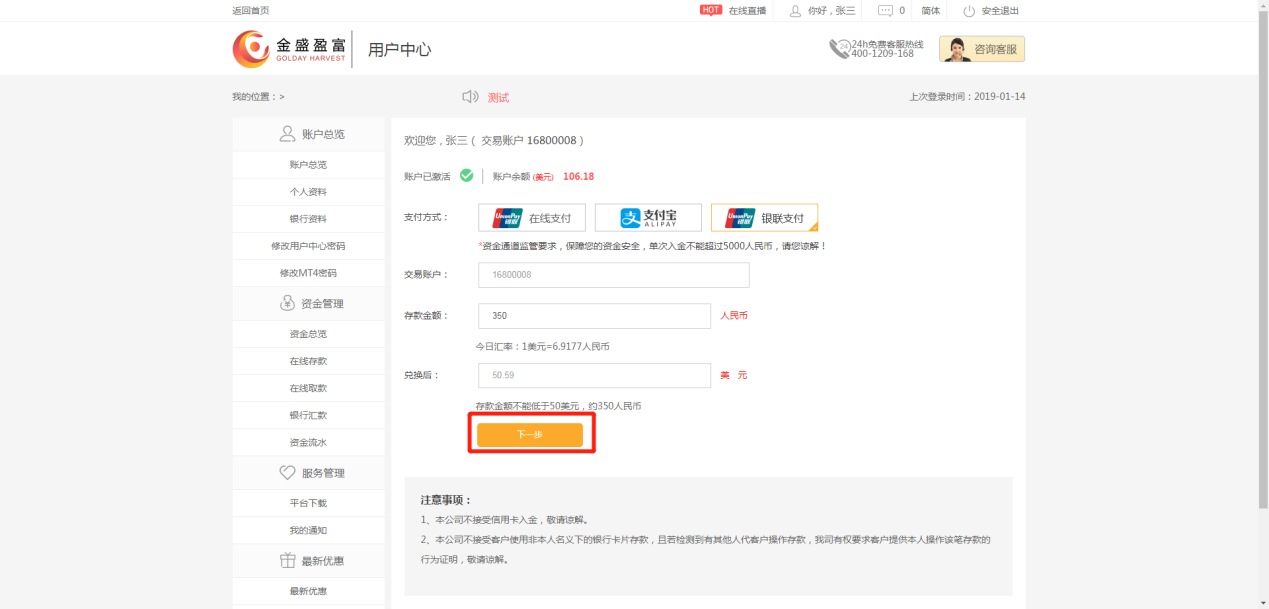Screen dimensions: 1269x609
Task: Click the 用户中心 header title
Action: [x=399, y=50]
